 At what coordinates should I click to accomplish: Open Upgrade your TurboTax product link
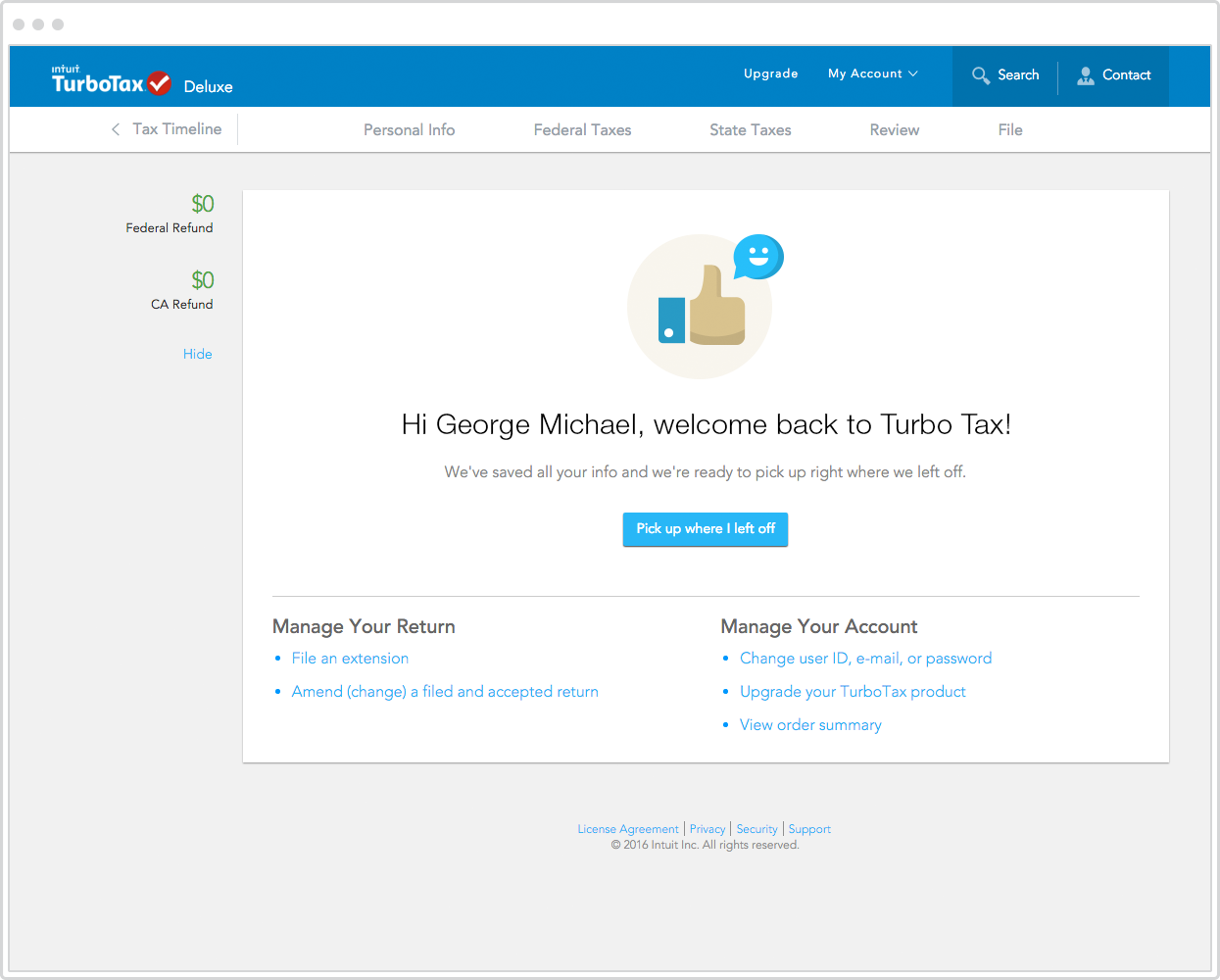(x=853, y=692)
